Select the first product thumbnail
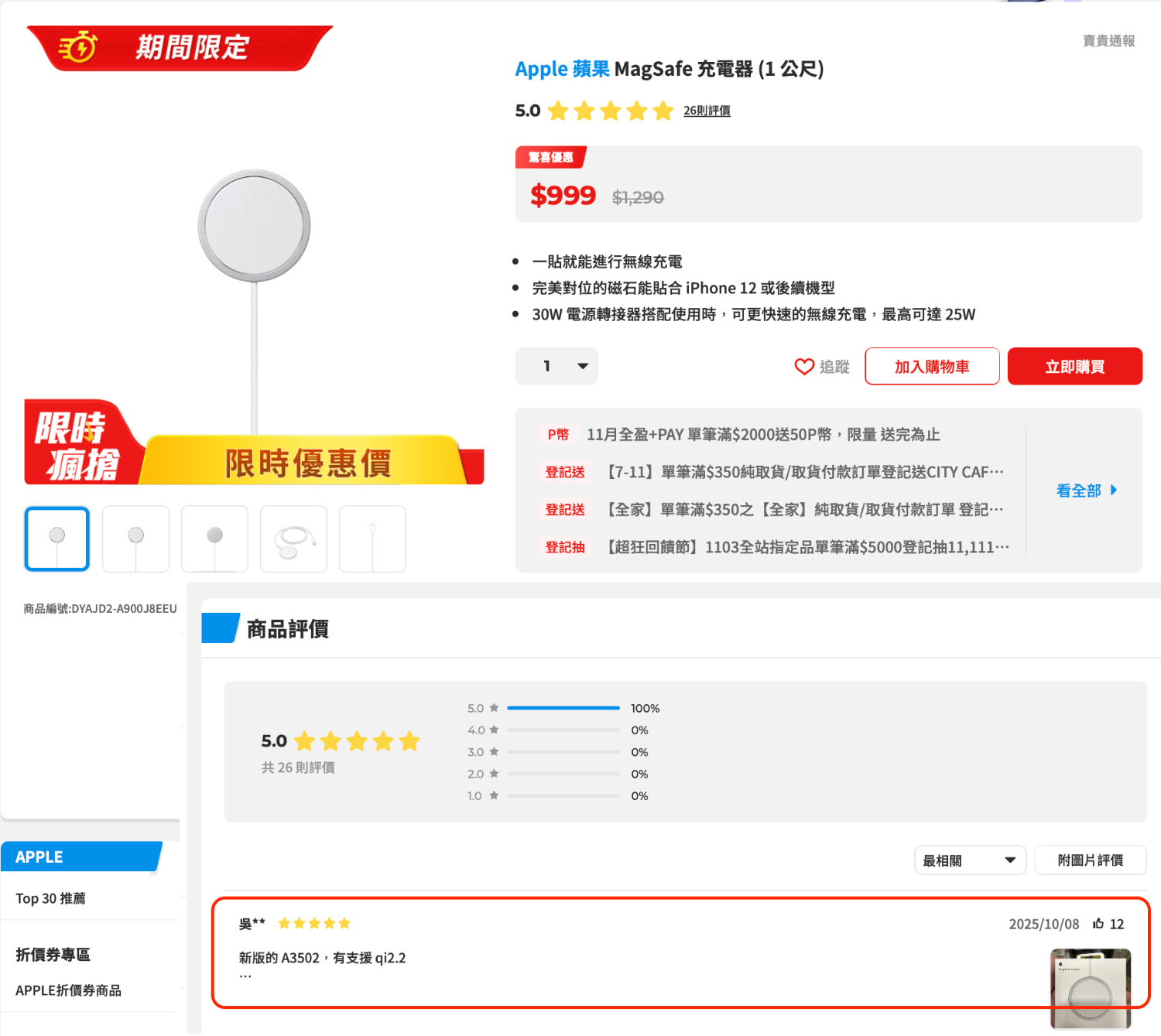Screen dimensions: 1161x1036 [x=57, y=539]
